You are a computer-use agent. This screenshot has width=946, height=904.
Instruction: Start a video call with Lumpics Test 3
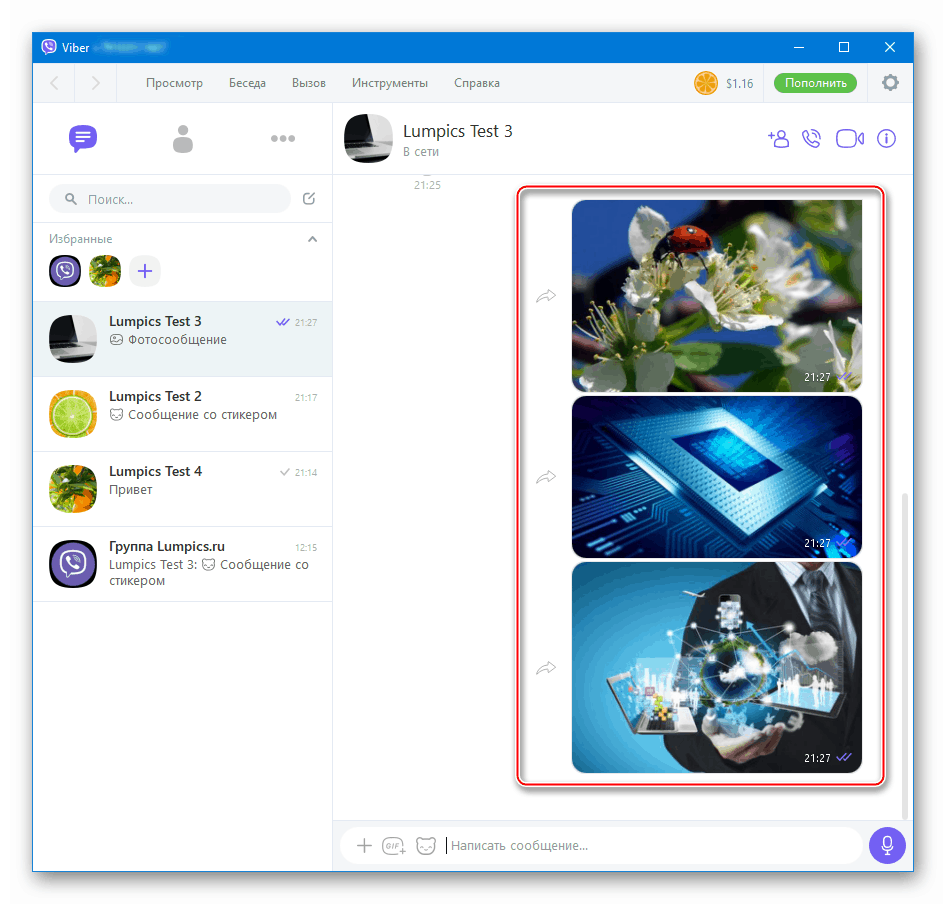tap(849, 138)
